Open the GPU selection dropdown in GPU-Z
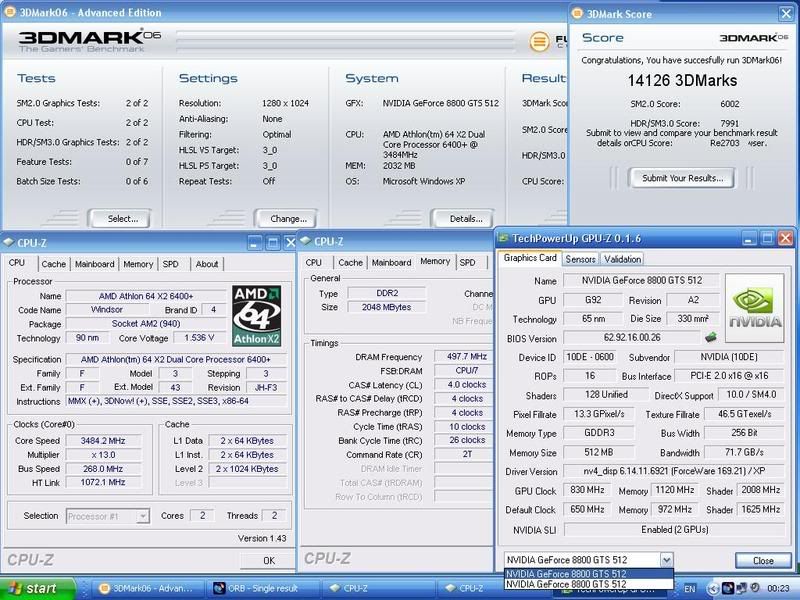This screenshot has height=600, width=800. [666, 560]
